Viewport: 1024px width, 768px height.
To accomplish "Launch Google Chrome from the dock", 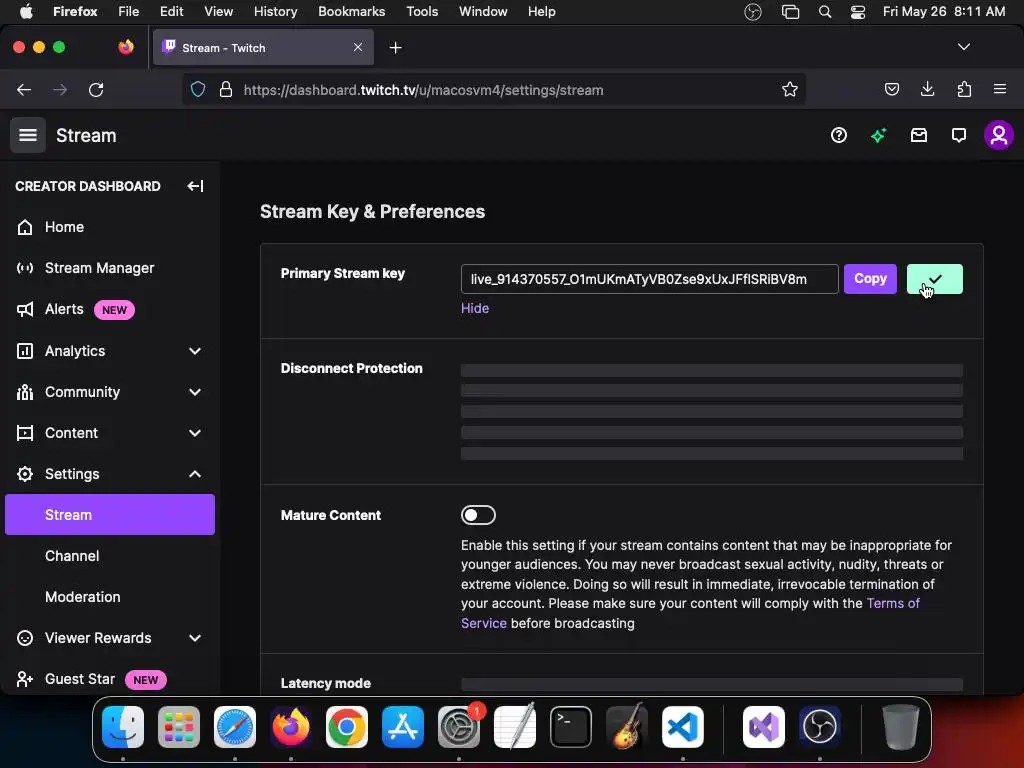I will pyautogui.click(x=347, y=727).
